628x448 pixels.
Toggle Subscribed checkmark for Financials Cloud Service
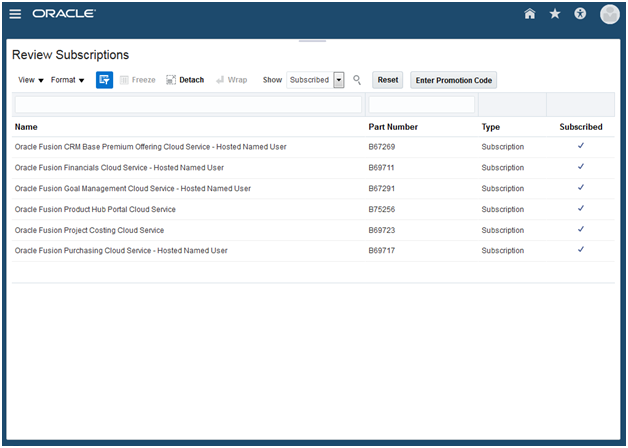point(581,167)
